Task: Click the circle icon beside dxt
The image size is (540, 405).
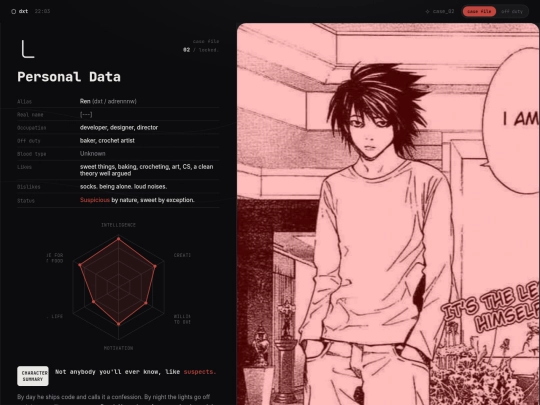Action: (13, 11)
